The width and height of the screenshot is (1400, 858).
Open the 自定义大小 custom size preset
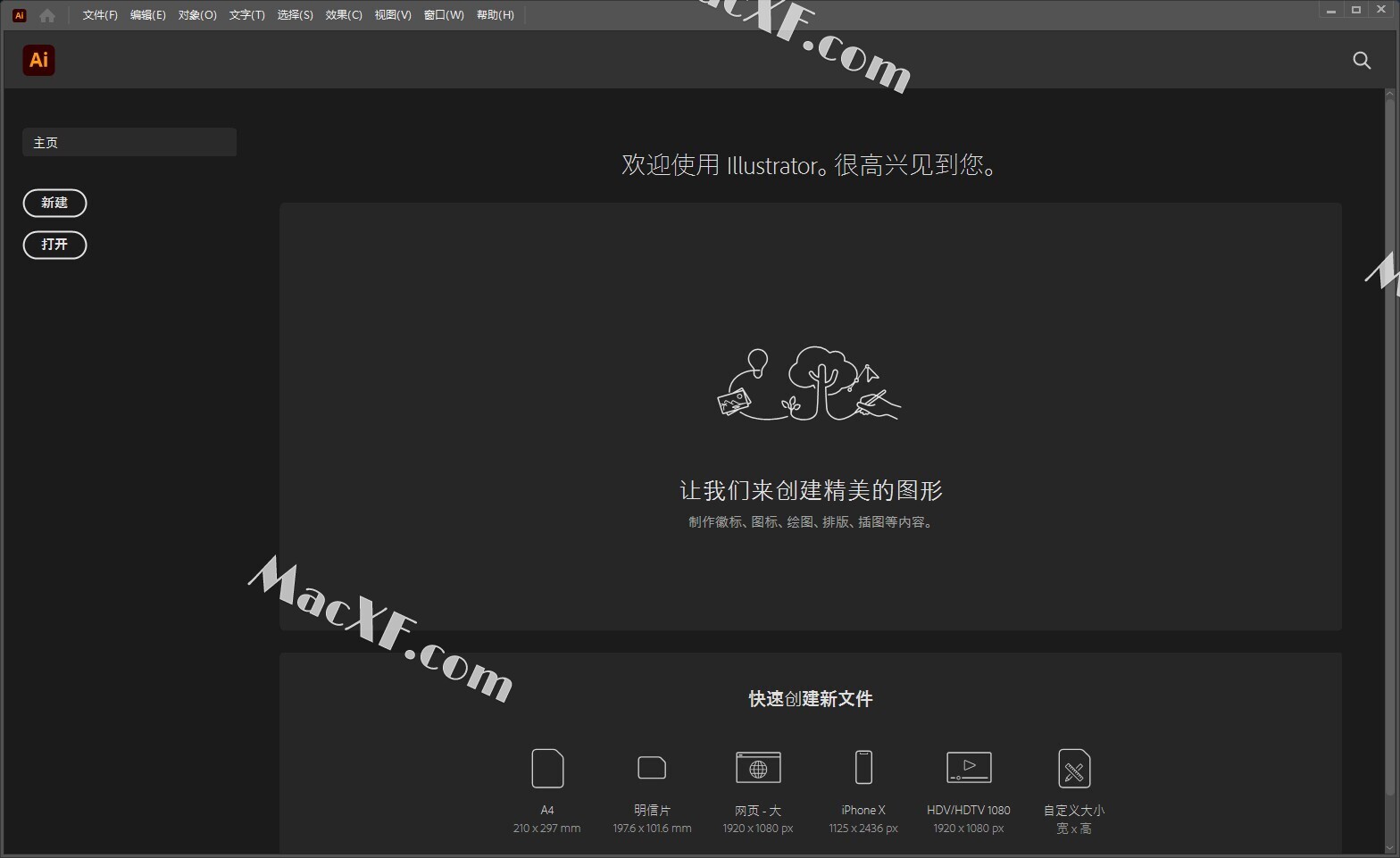[1074, 768]
